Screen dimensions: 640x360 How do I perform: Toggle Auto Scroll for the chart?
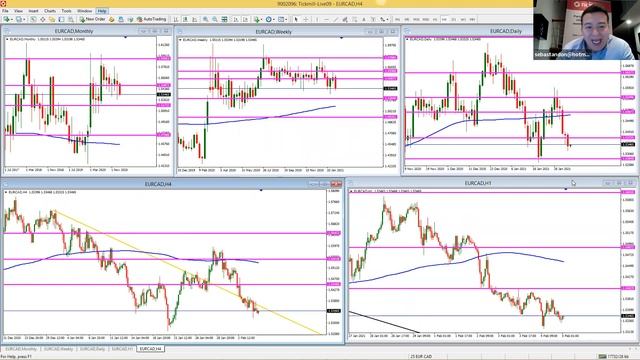pos(236,19)
